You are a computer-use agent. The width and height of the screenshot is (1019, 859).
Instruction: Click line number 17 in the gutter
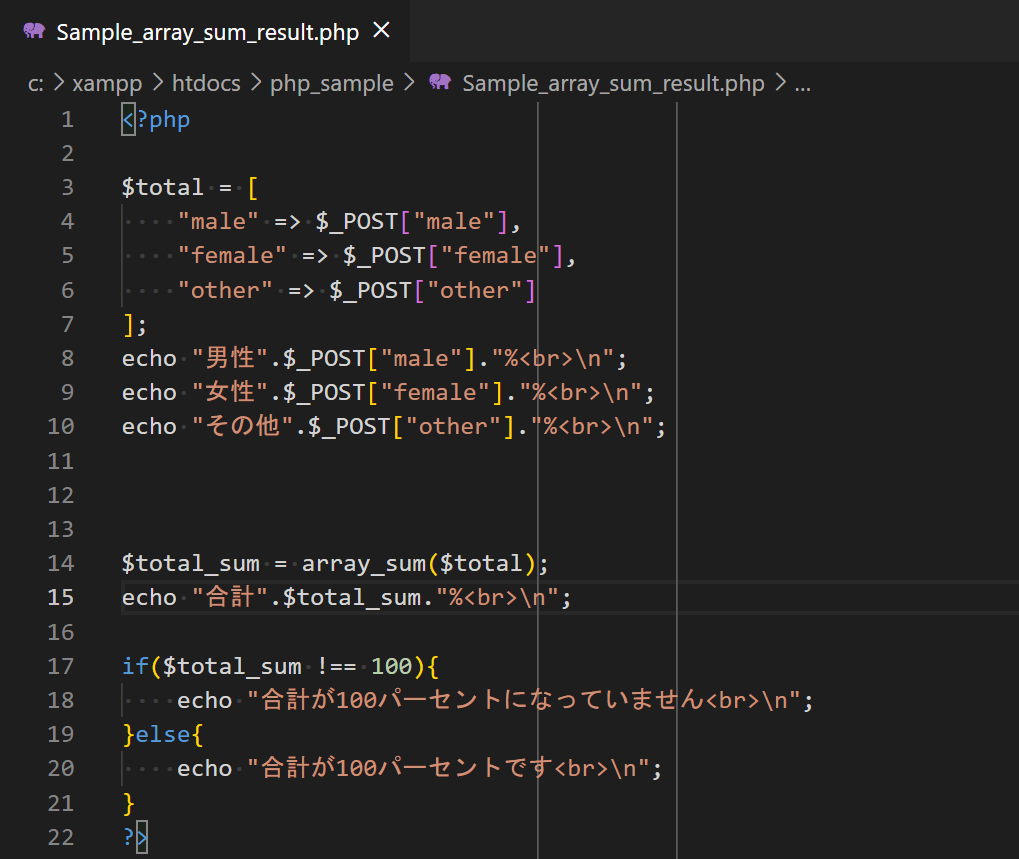coord(61,667)
